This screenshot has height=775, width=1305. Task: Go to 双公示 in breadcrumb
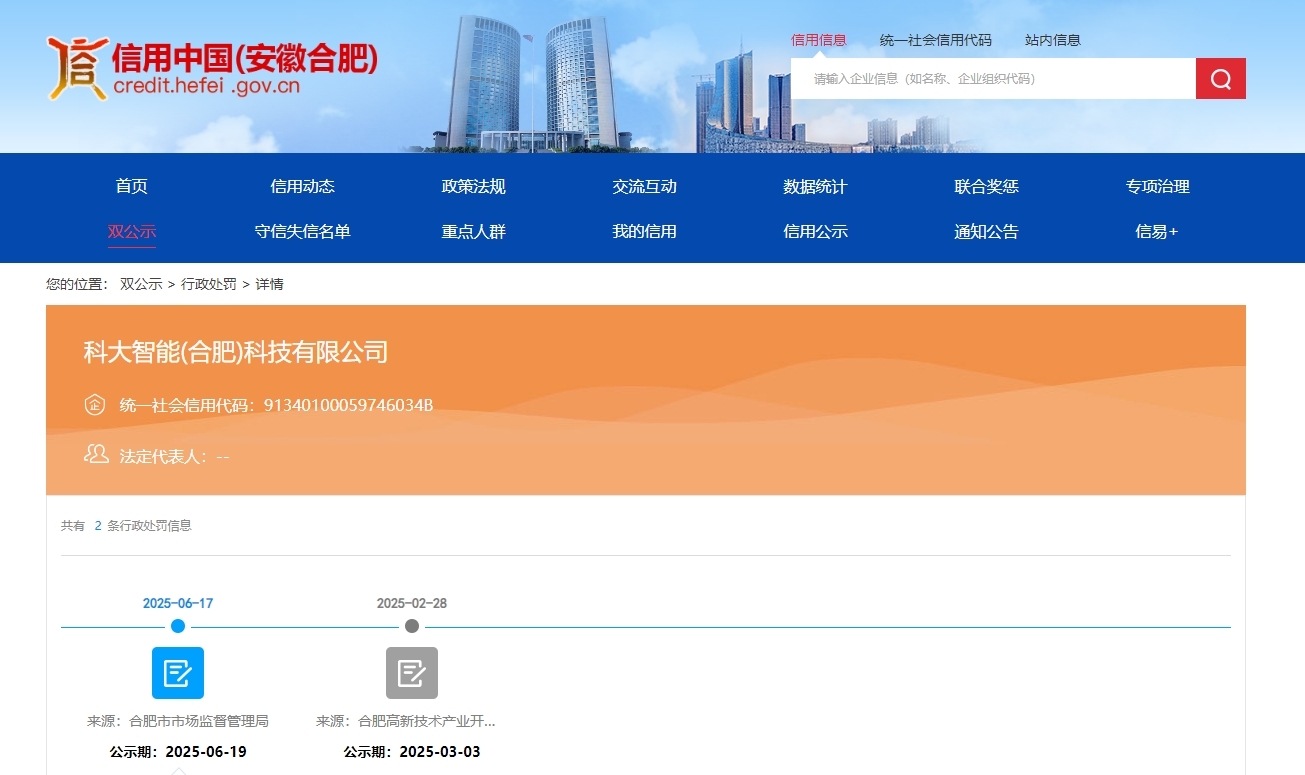141,284
